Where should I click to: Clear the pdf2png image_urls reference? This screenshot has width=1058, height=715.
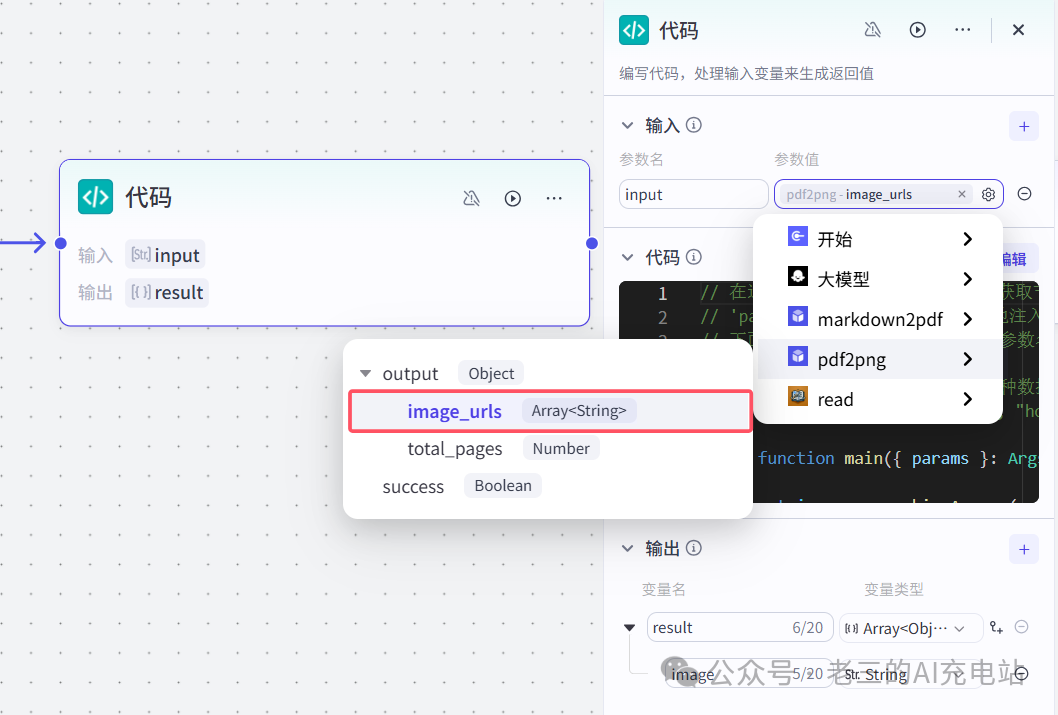(962, 194)
